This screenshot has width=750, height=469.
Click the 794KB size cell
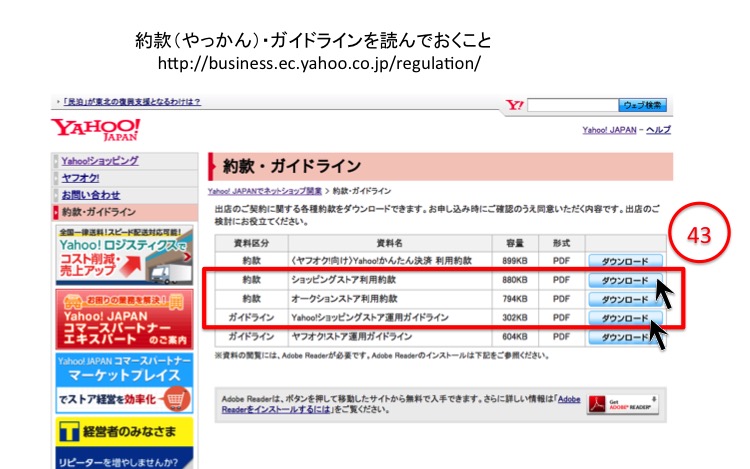click(x=515, y=299)
